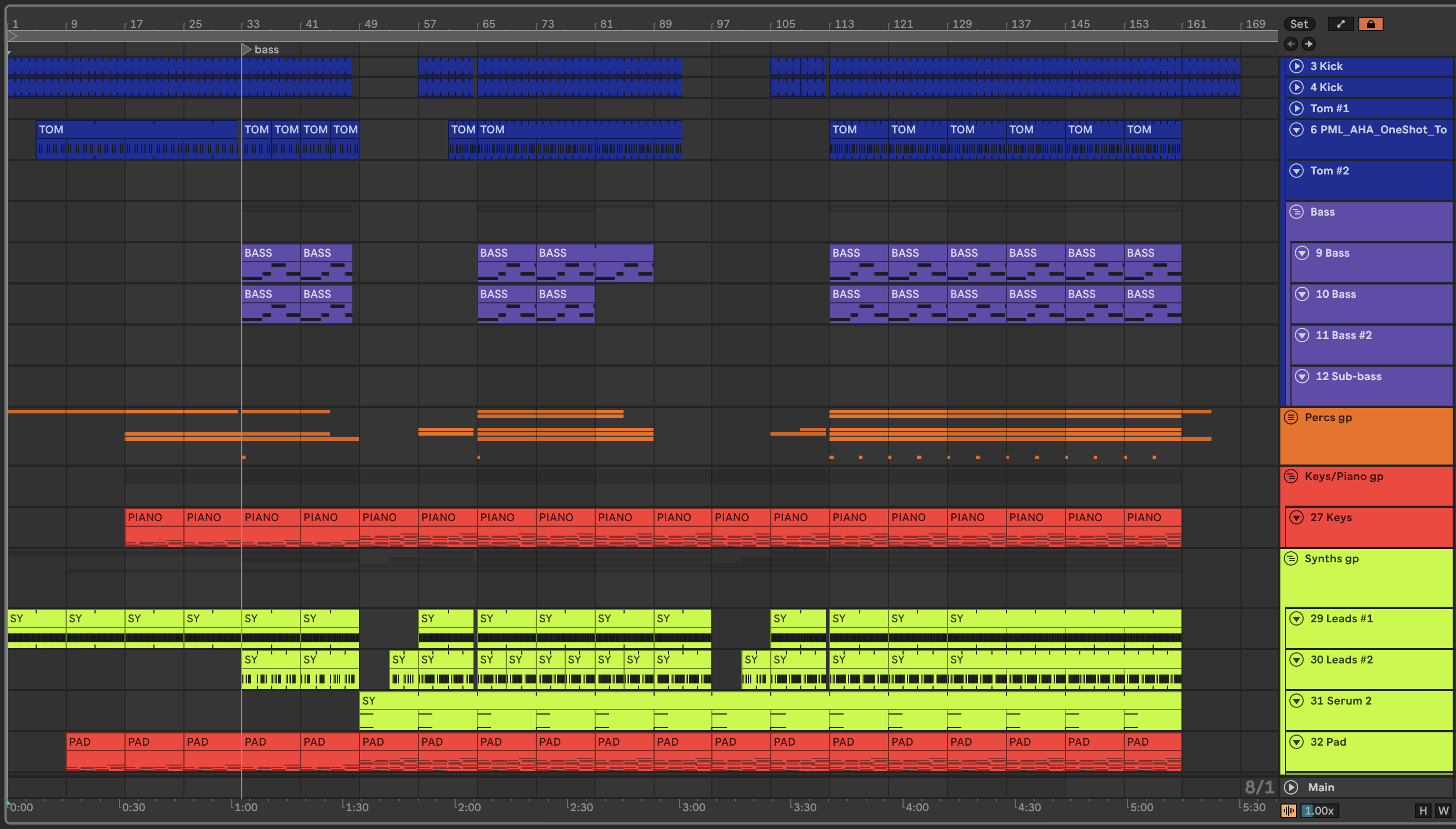Fold the 6 PML_AHA_OneShot_To track
This screenshot has height=829, width=1456.
1297,129
